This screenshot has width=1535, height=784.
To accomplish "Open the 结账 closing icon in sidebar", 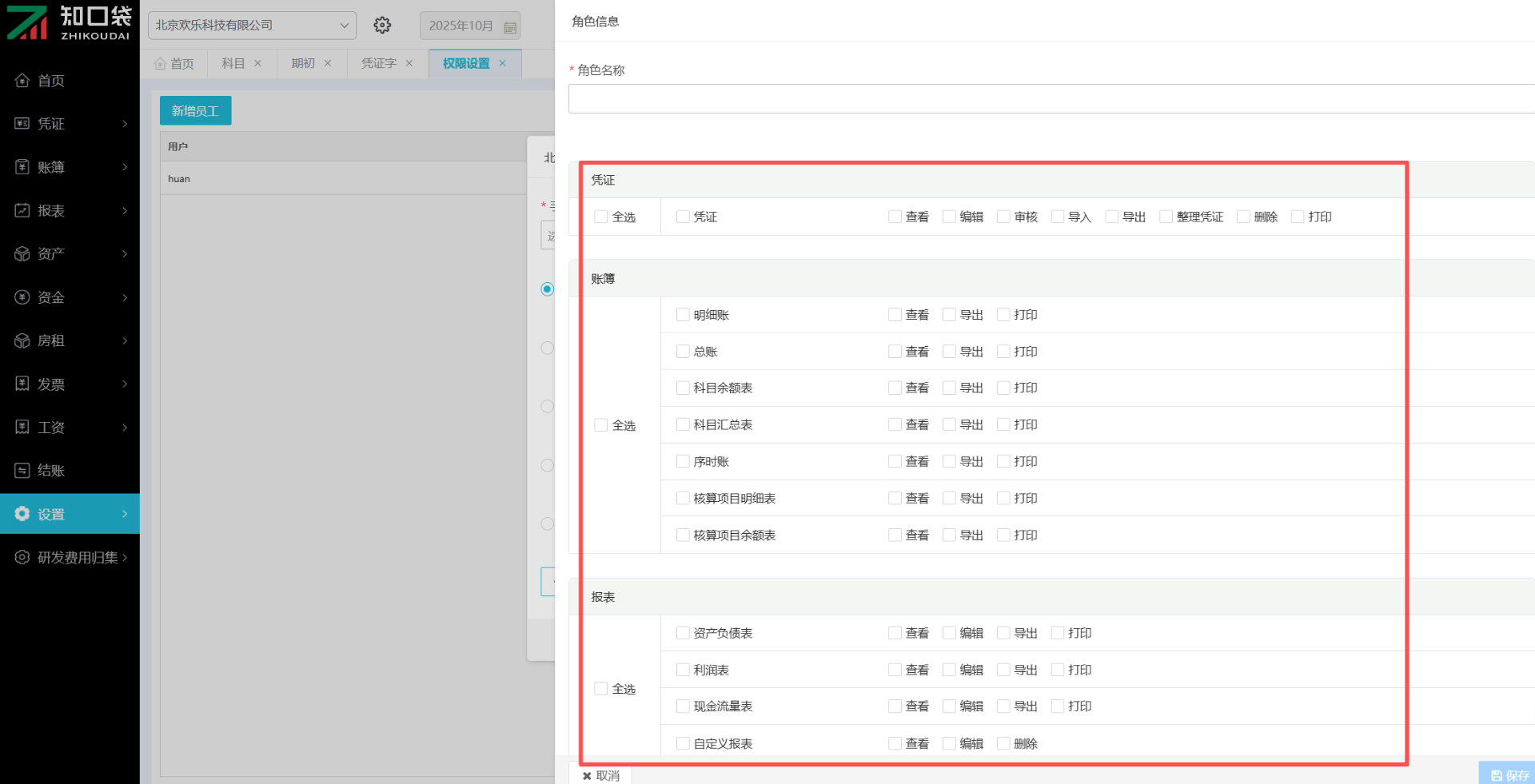I will click(22, 471).
